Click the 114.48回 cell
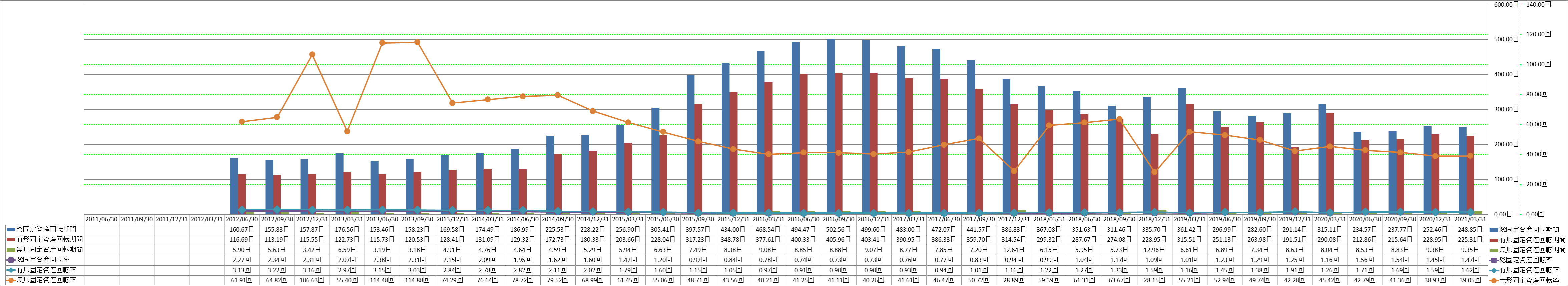The image size is (1568, 286). [x=382, y=281]
